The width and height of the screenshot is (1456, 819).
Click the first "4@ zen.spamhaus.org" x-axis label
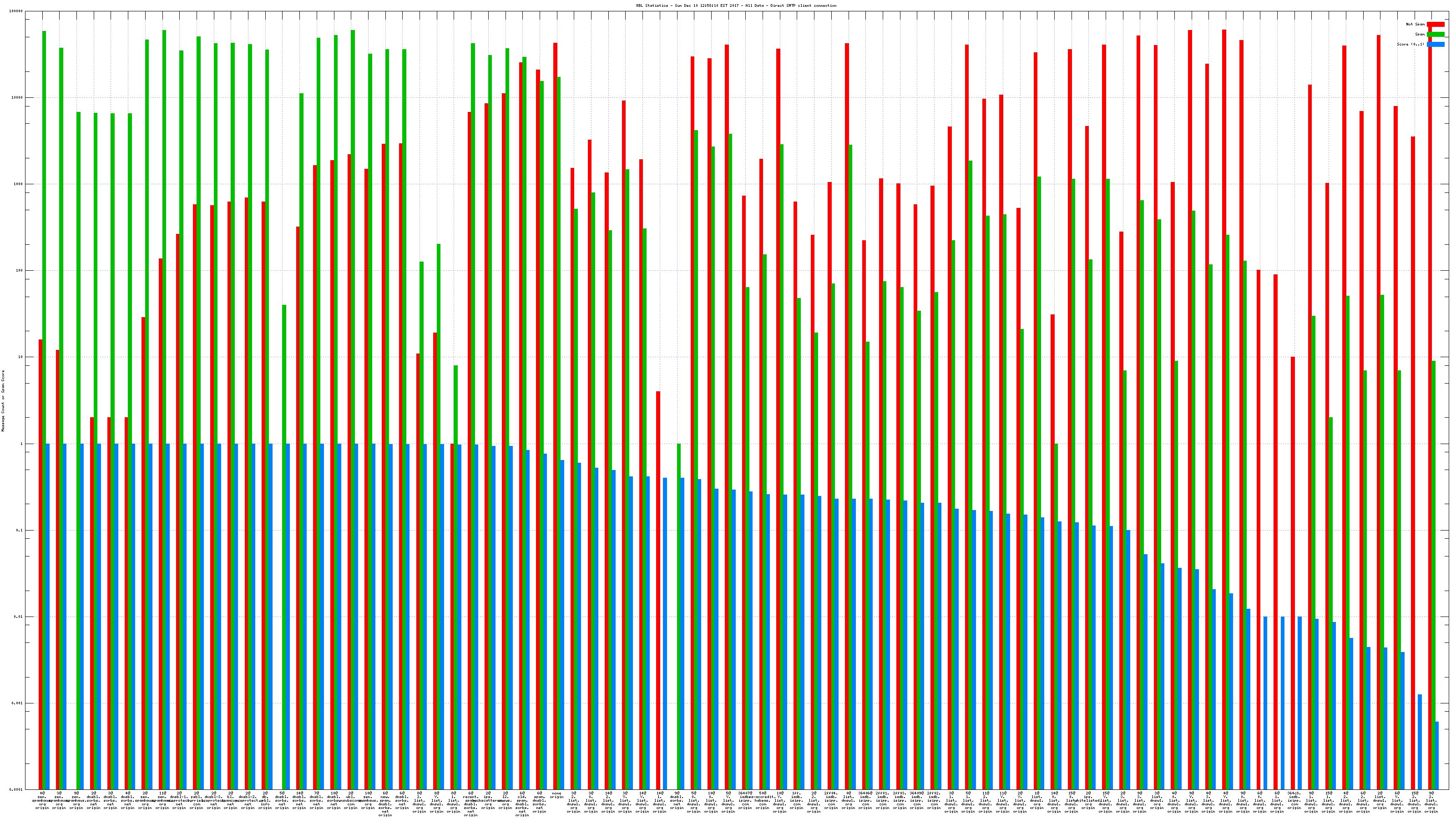coord(42,800)
